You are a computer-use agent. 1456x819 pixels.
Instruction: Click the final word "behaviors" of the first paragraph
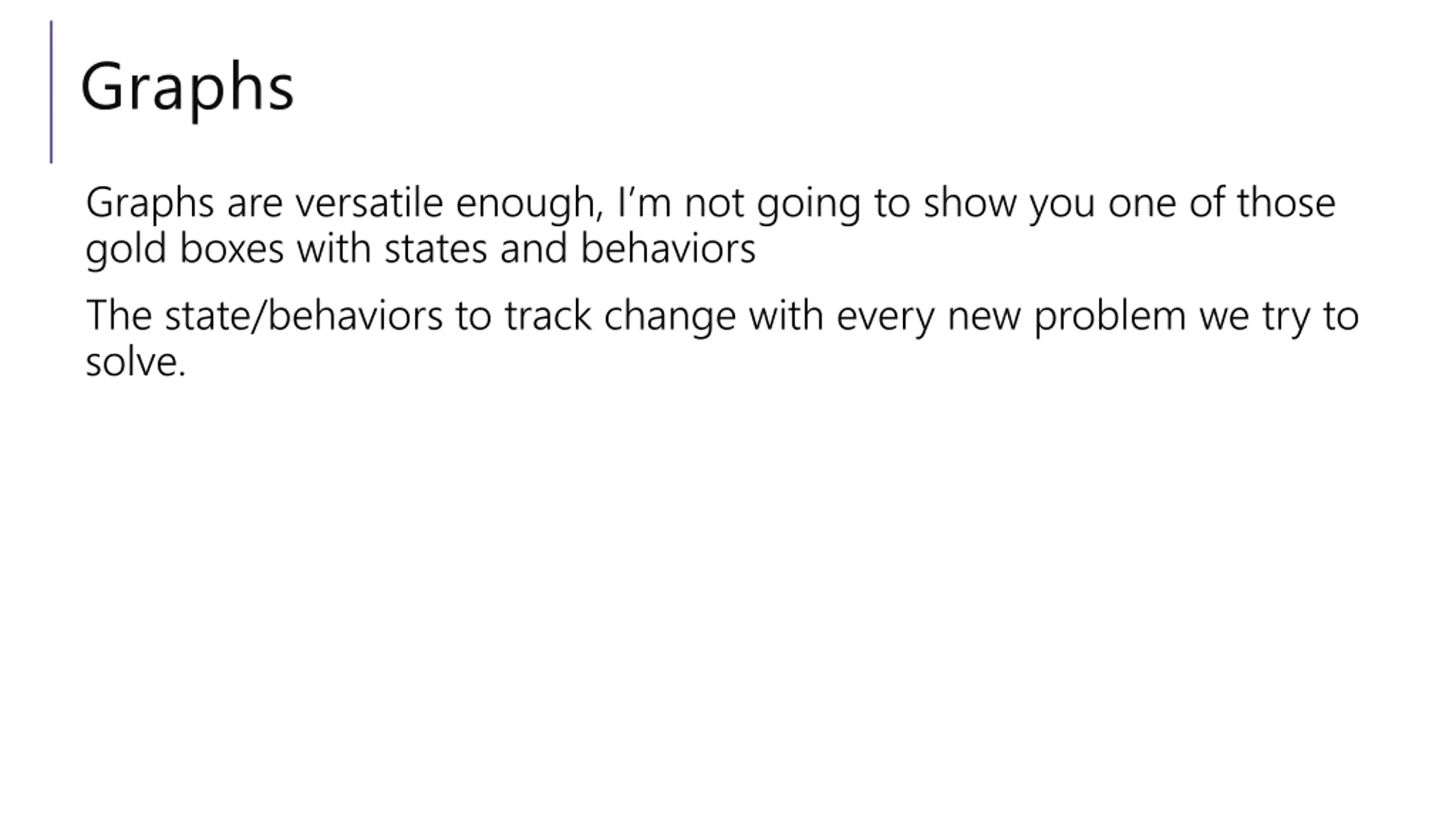pyautogui.click(x=668, y=249)
